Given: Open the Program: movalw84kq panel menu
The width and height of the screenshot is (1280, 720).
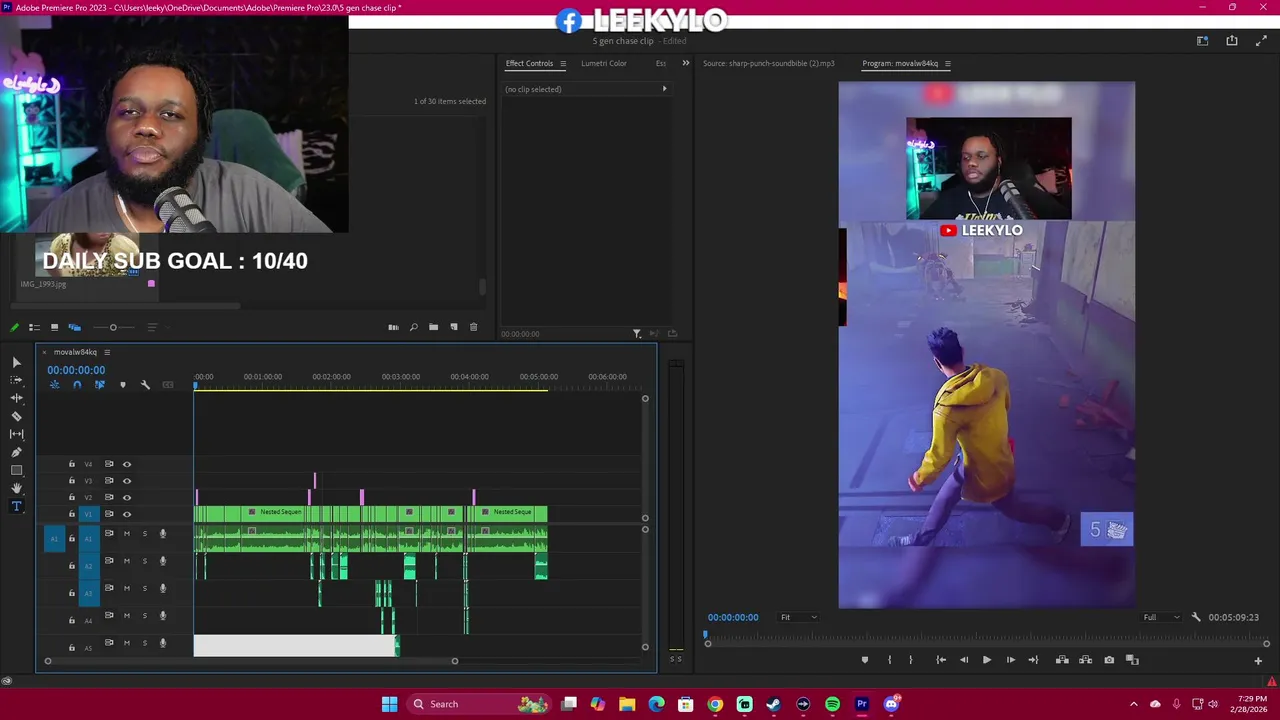Looking at the screenshot, I should 948,64.
